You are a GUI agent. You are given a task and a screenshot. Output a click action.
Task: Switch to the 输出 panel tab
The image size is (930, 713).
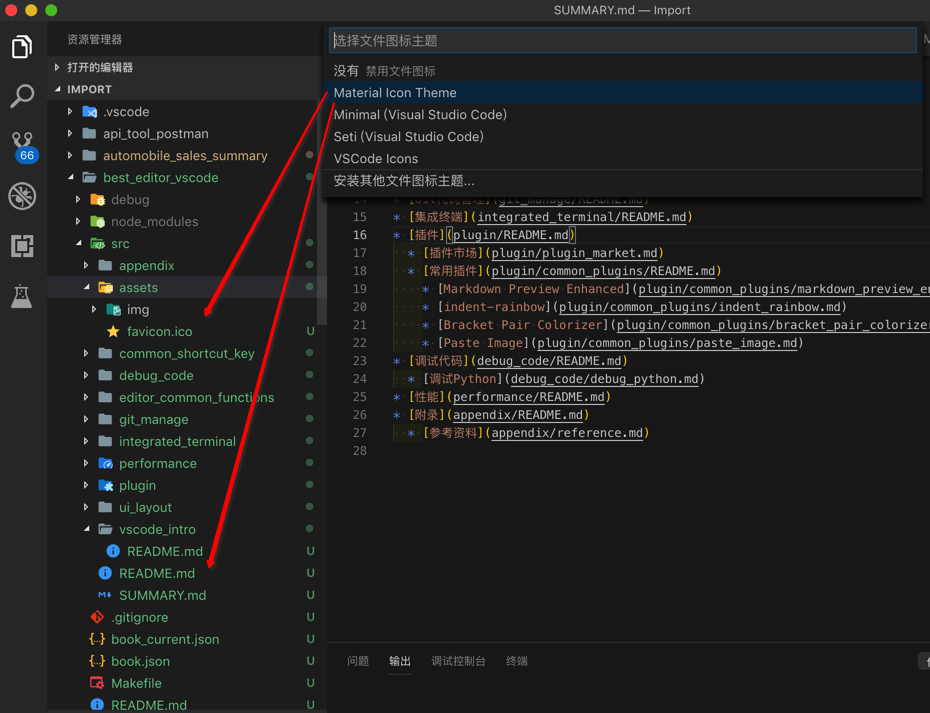click(400, 661)
